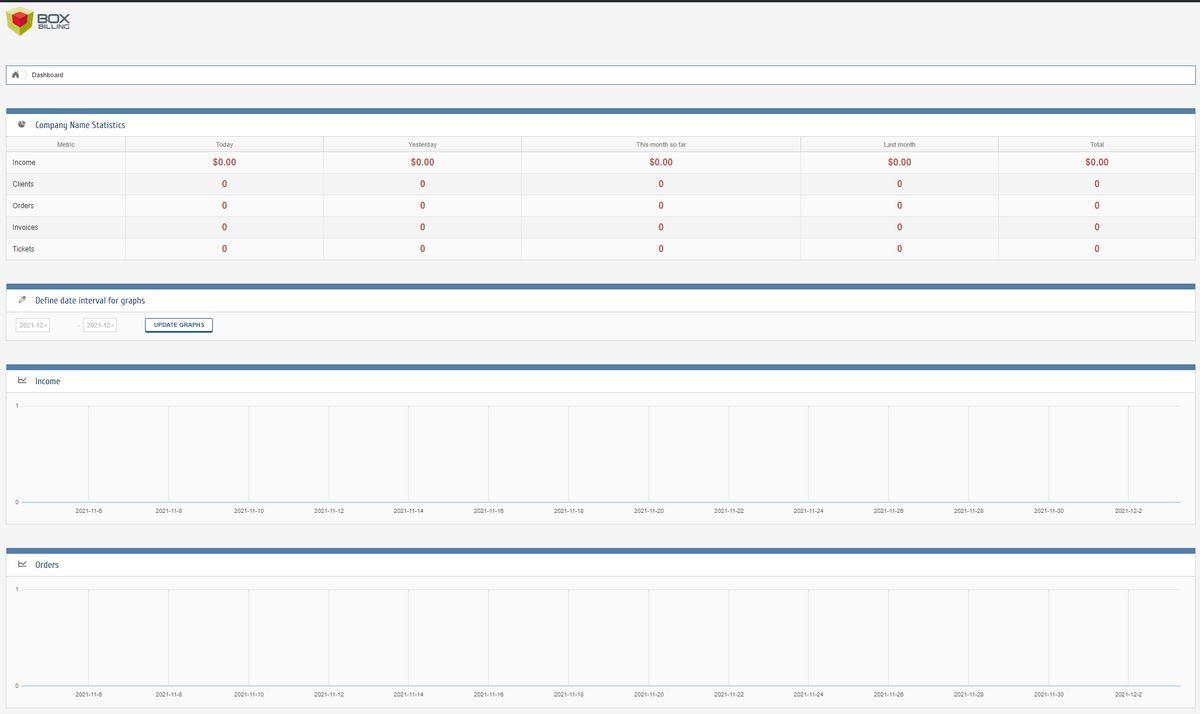Select the Tickets row label in statistics table
The height and width of the screenshot is (714, 1200).
point(24,249)
